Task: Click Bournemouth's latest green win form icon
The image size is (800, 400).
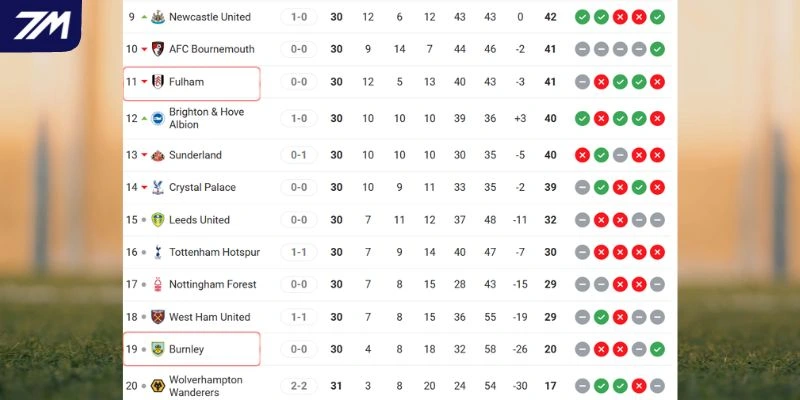Action: click(x=656, y=49)
